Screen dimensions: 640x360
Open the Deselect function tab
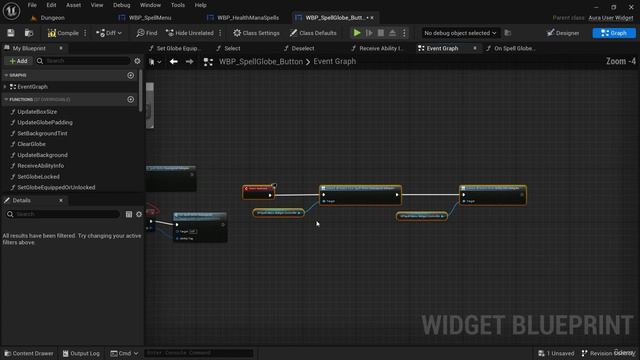point(299,49)
